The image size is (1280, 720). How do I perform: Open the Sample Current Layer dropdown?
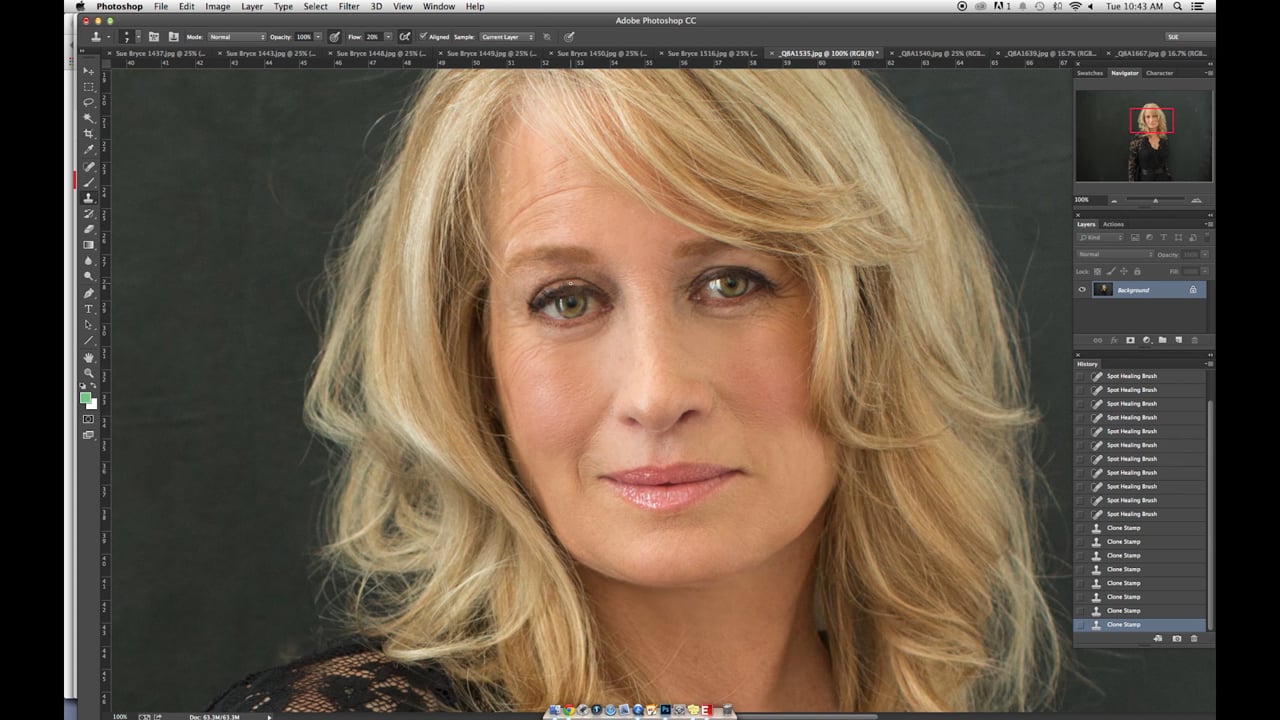507,37
